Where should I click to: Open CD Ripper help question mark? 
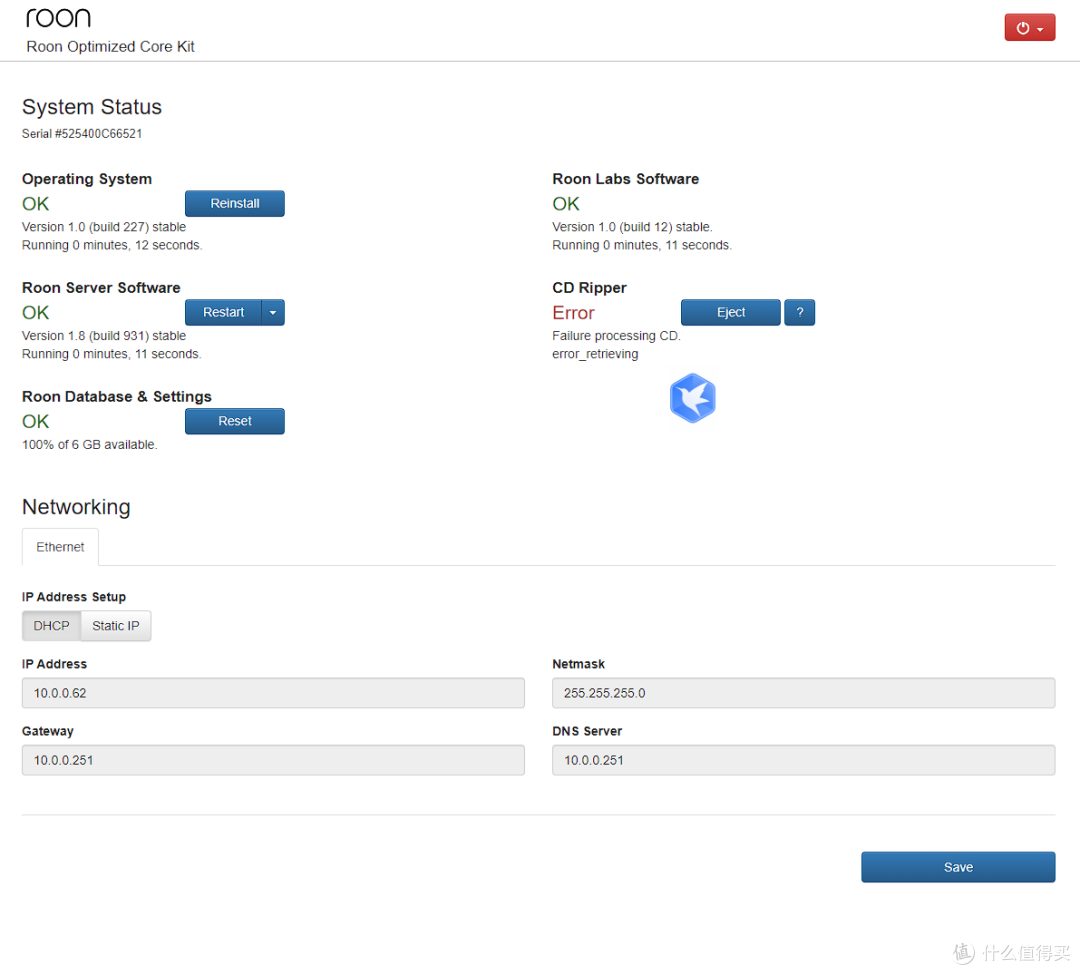pyautogui.click(x=800, y=312)
